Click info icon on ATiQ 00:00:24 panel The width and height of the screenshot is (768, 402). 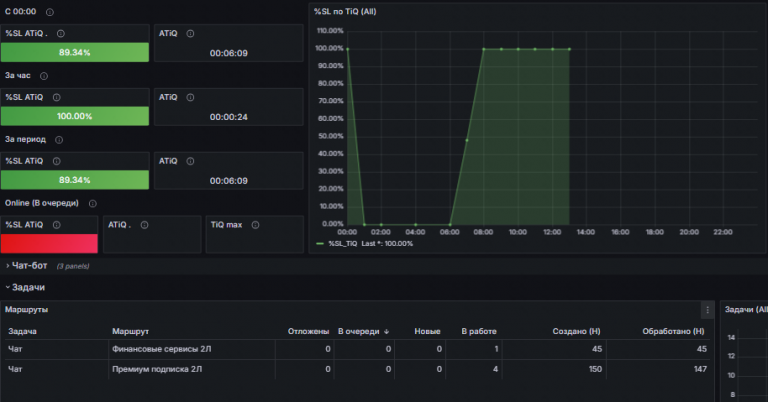(191, 97)
